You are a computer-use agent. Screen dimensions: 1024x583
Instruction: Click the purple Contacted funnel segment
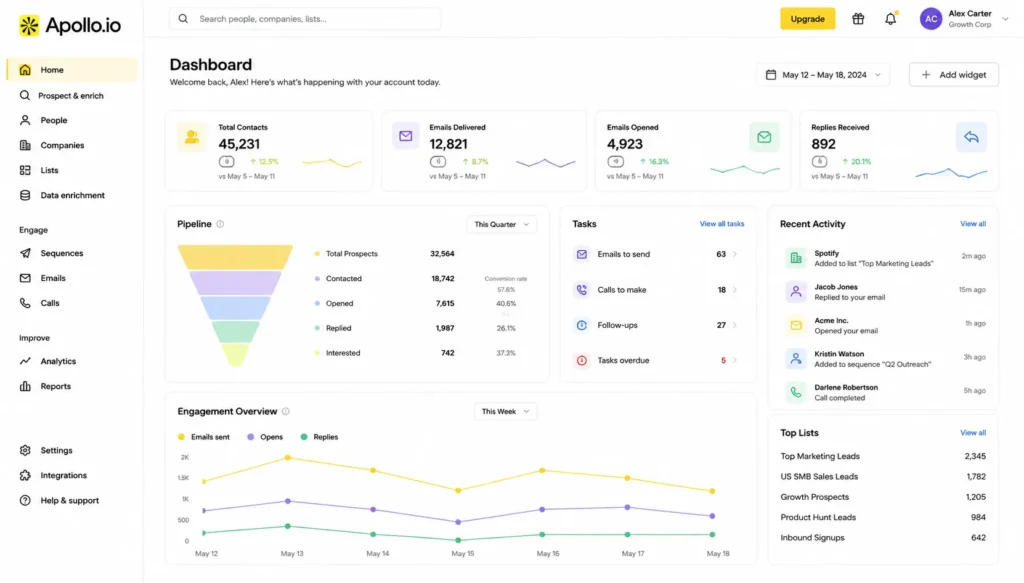click(235, 283)
